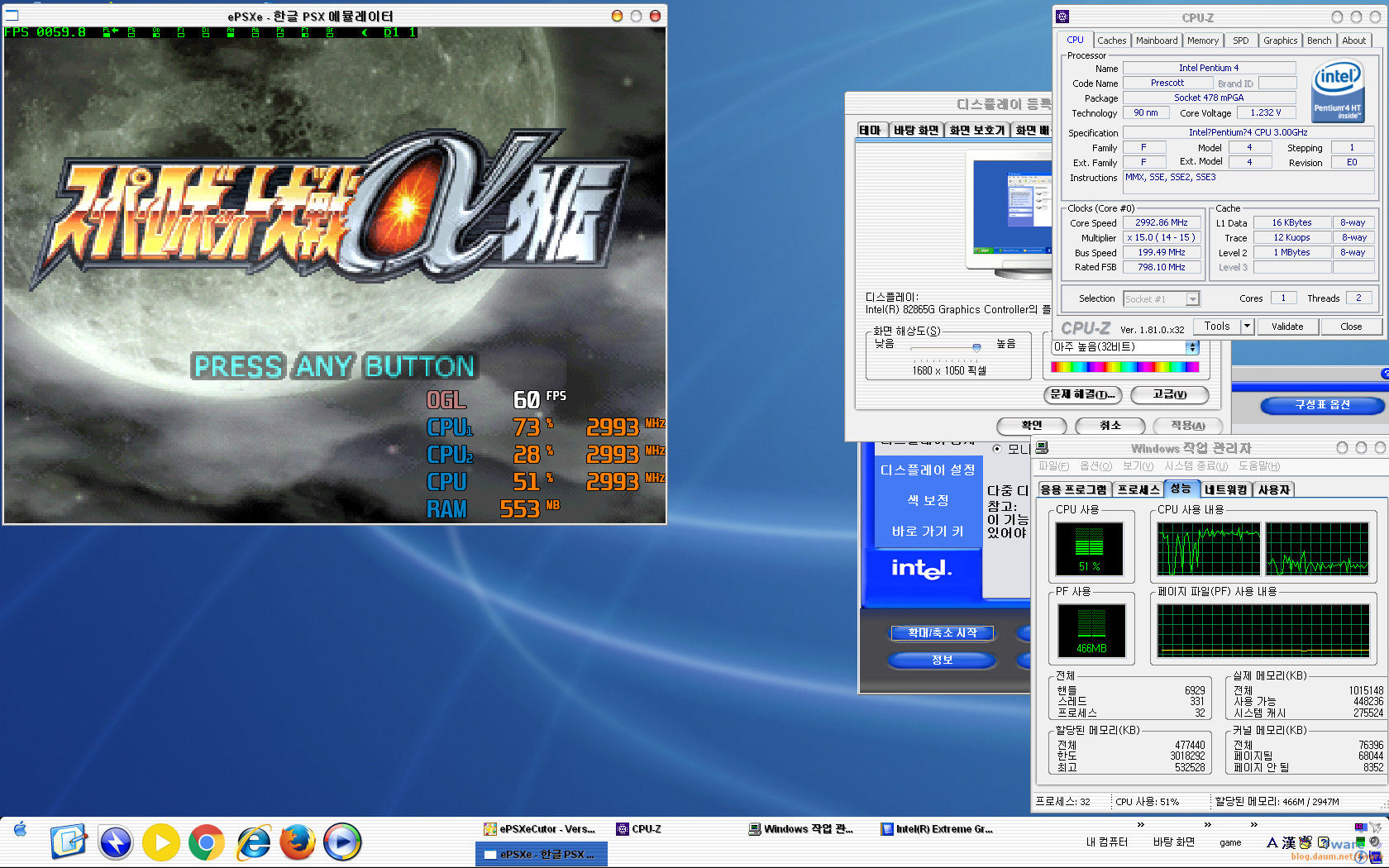This screenshot has height=868, width=1389.
Task: Click the 고급(V) advanced button
Action: pos(1170,394)
